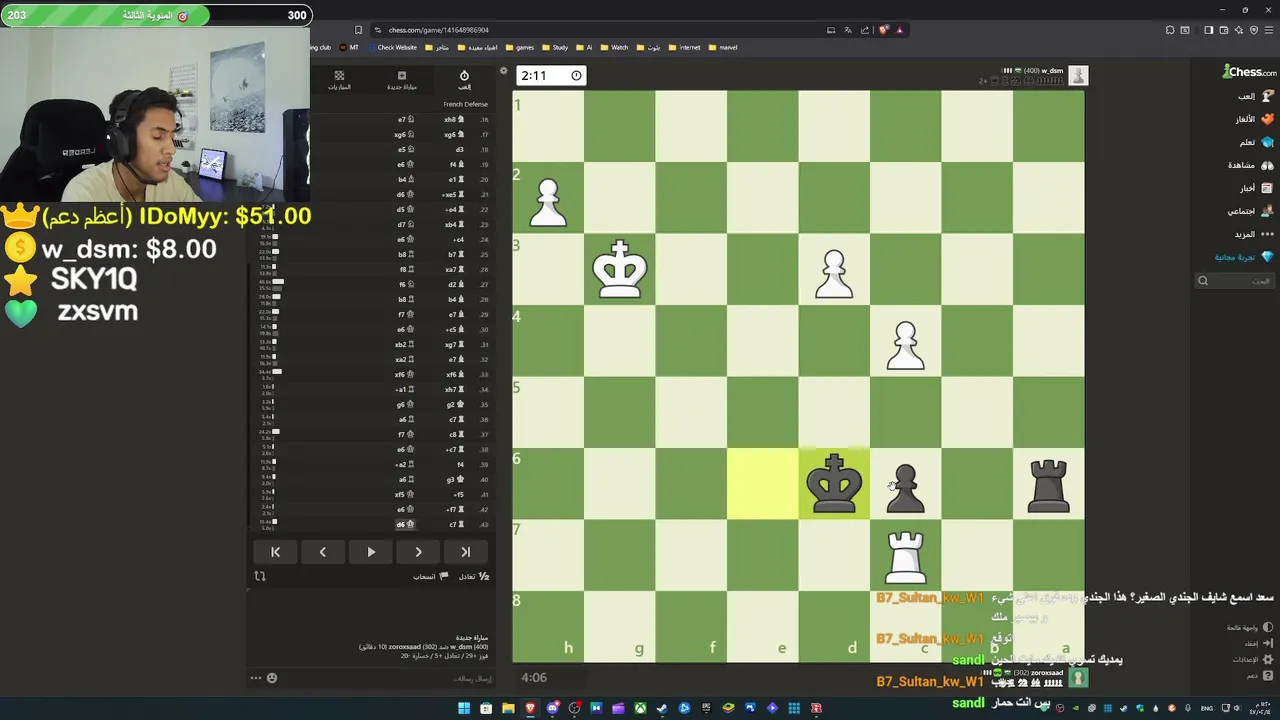Click the white king on g3
The image size is (1280, 720).
(620, 270)
